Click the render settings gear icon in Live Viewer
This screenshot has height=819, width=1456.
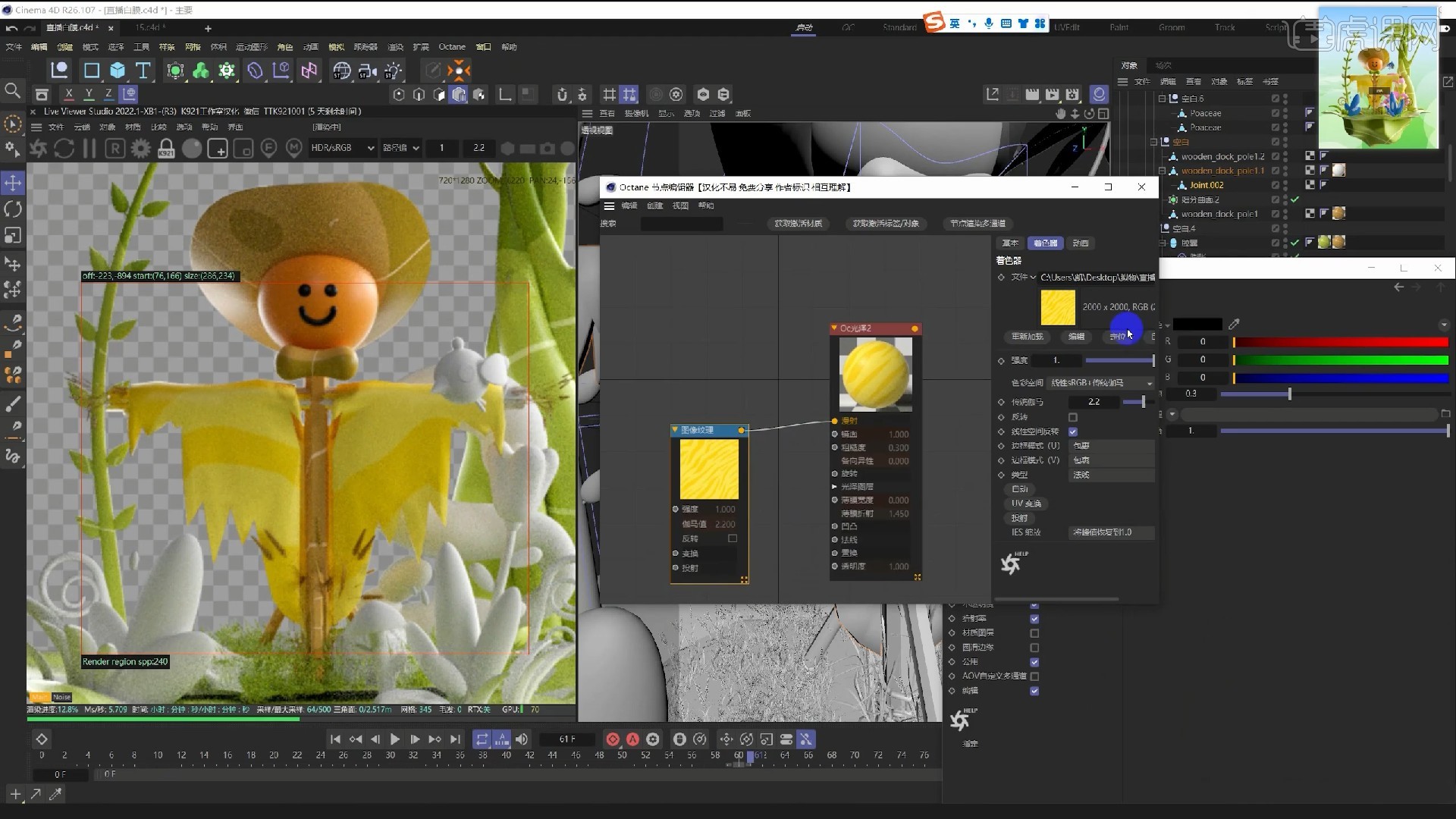pyautogui.click(x=140, y=148)
